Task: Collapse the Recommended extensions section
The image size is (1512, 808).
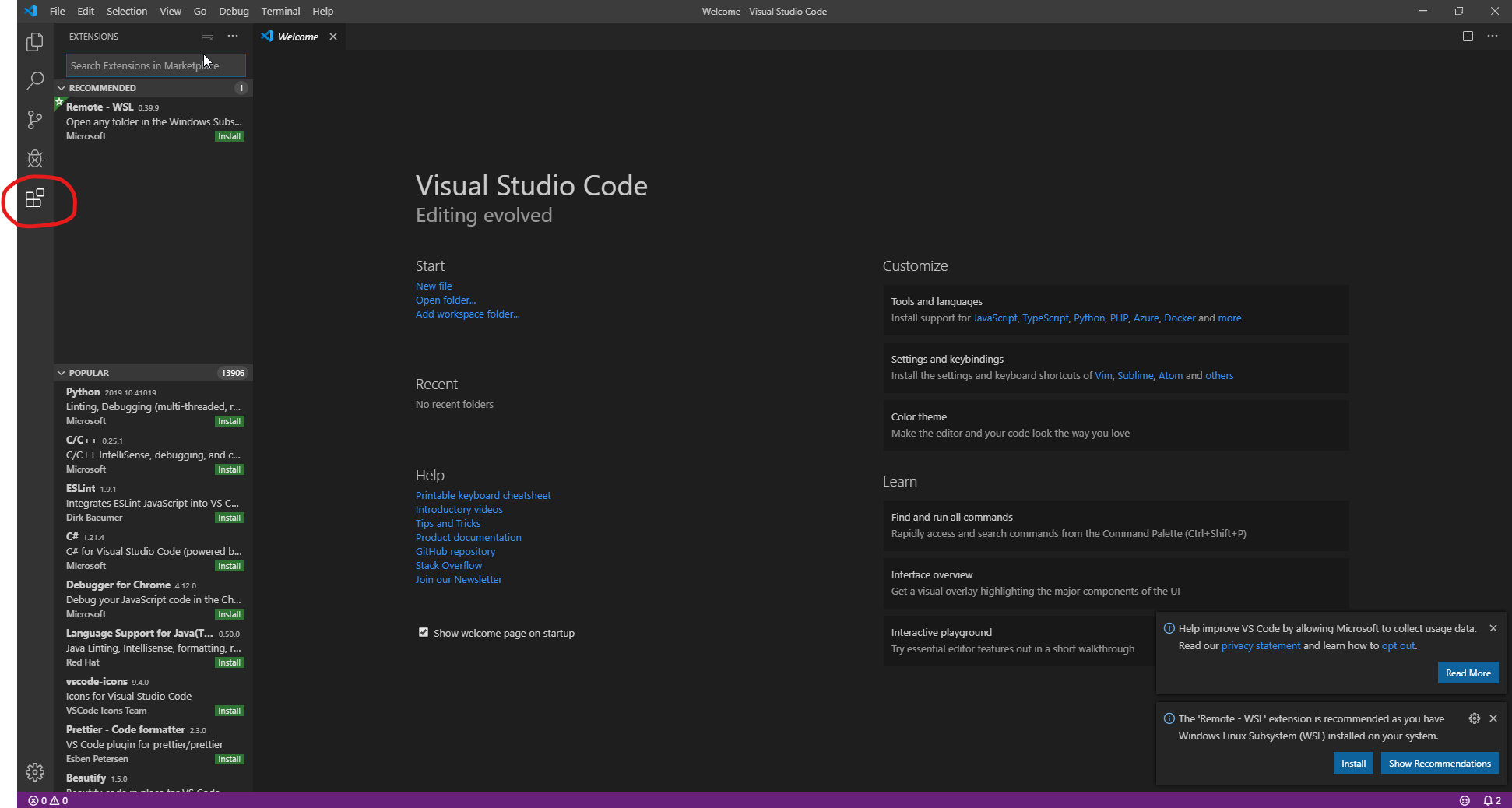Action: [62, 88]
